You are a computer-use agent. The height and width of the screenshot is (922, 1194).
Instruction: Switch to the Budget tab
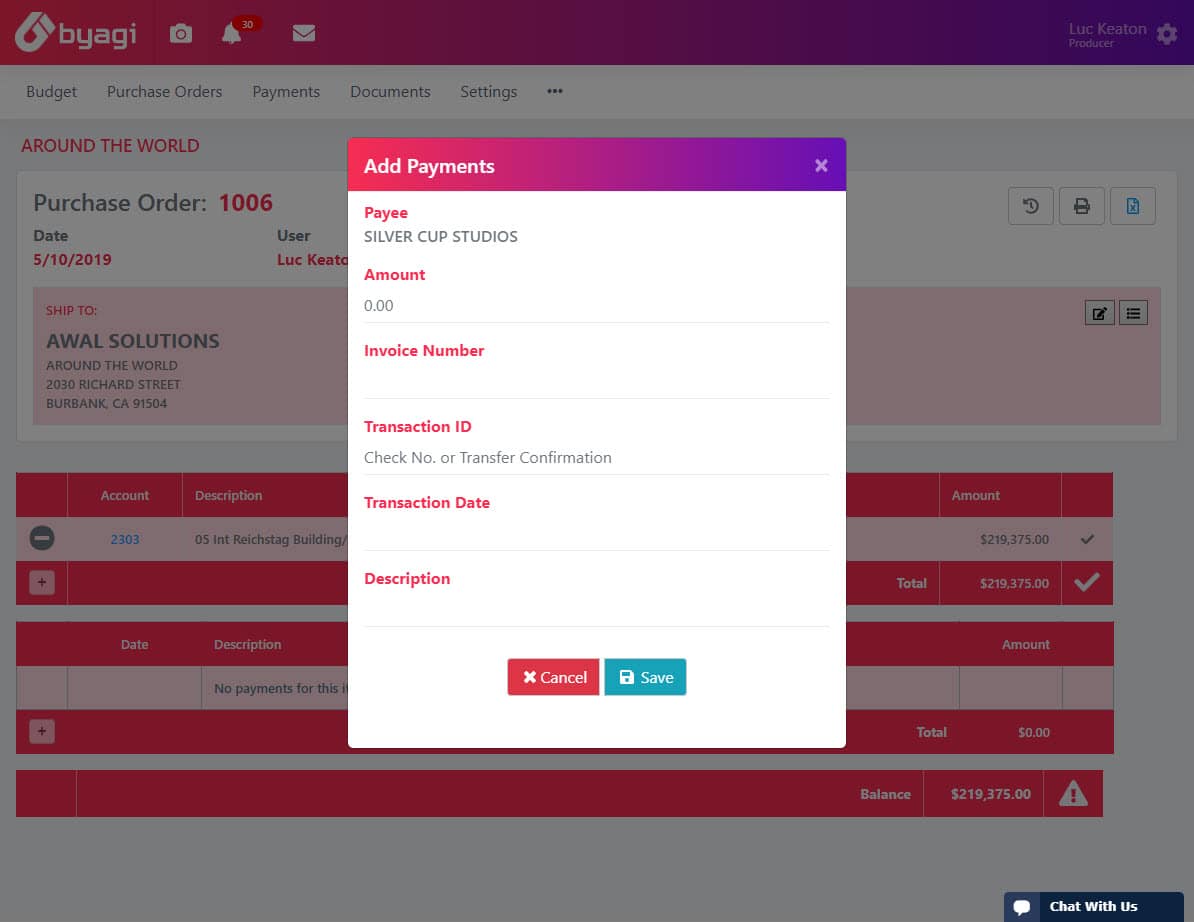51,91
